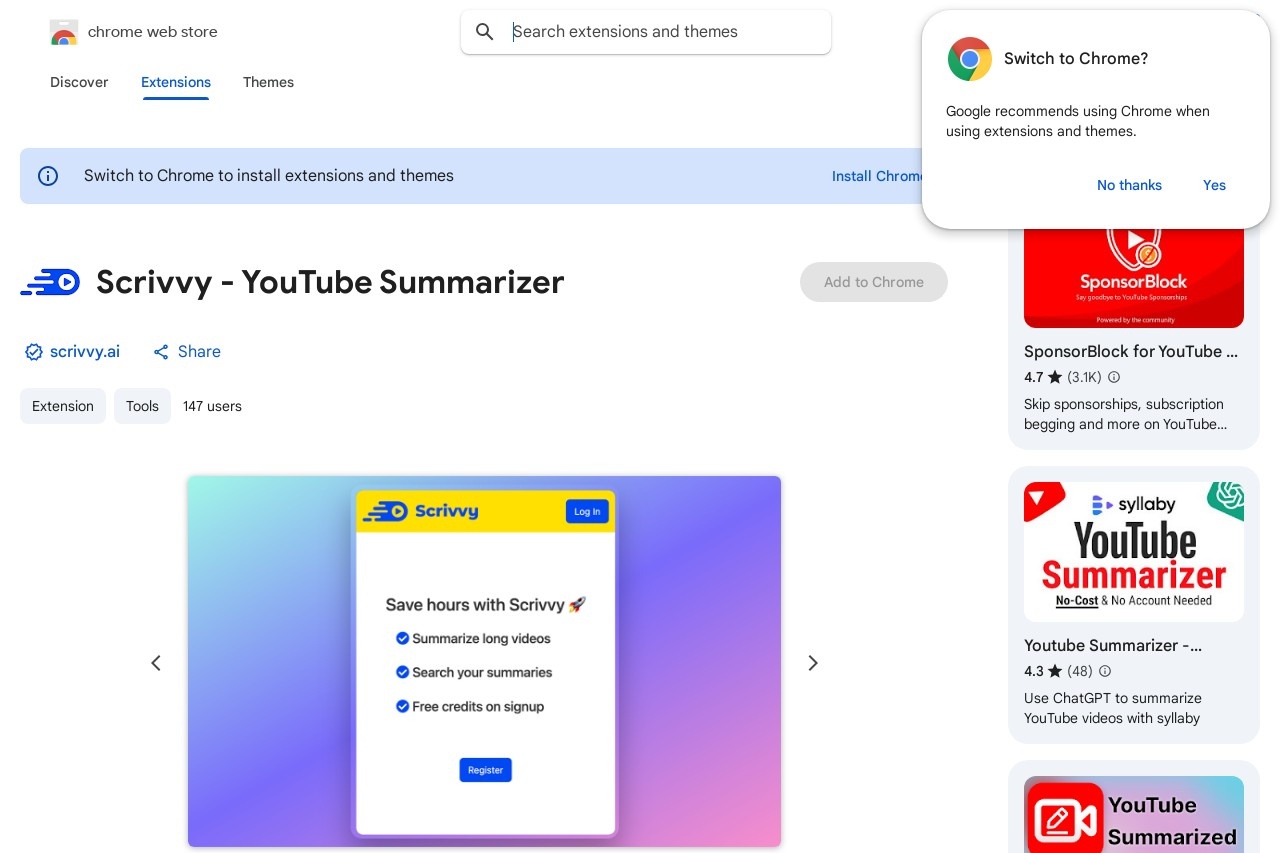
Task: Open the YouTube Summarized extension thumbnail
Action: (1134, 814)
